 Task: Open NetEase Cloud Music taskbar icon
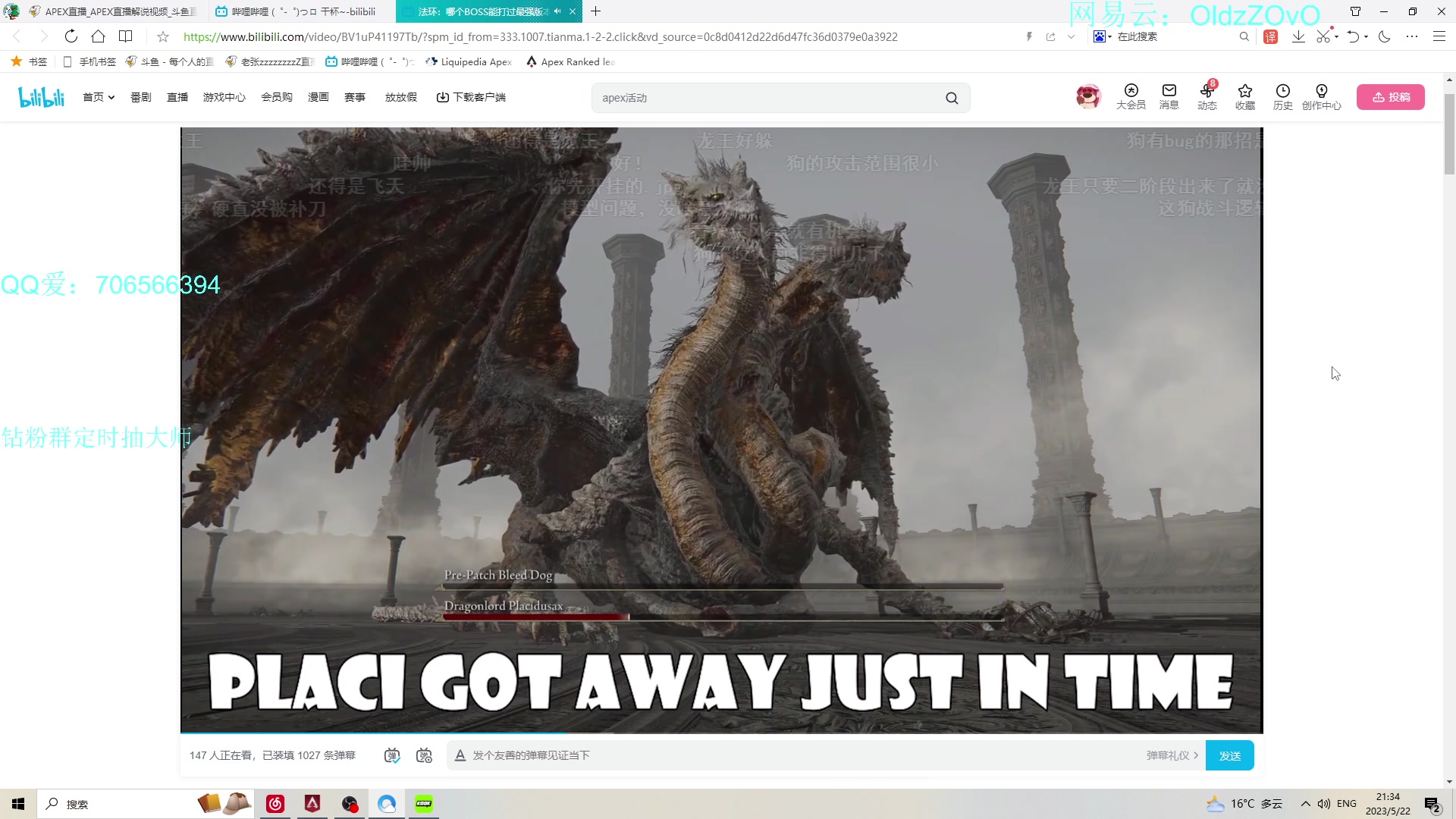pyautogui.click(x=275, y=804)
